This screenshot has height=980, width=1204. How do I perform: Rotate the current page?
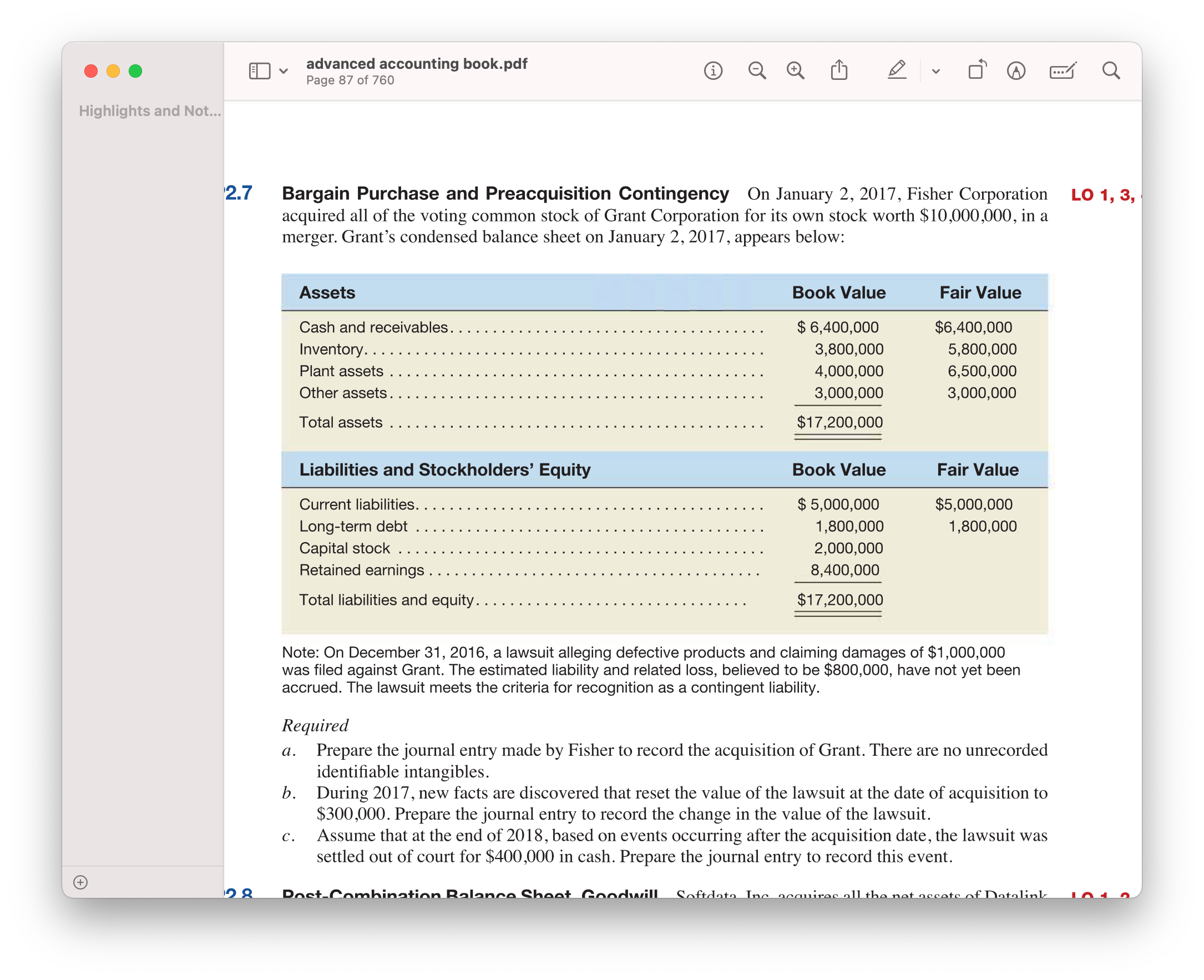click(x=977, y=69)
